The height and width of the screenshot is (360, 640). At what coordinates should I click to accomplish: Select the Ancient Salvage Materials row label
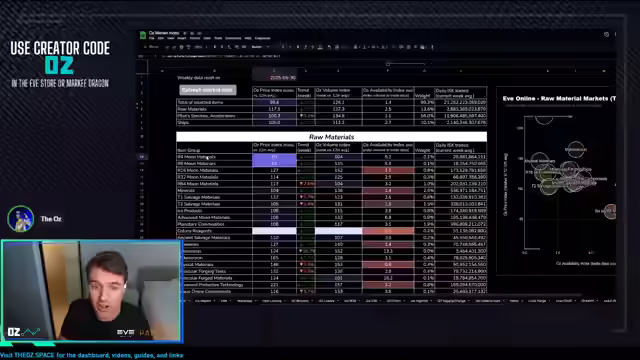204,238
